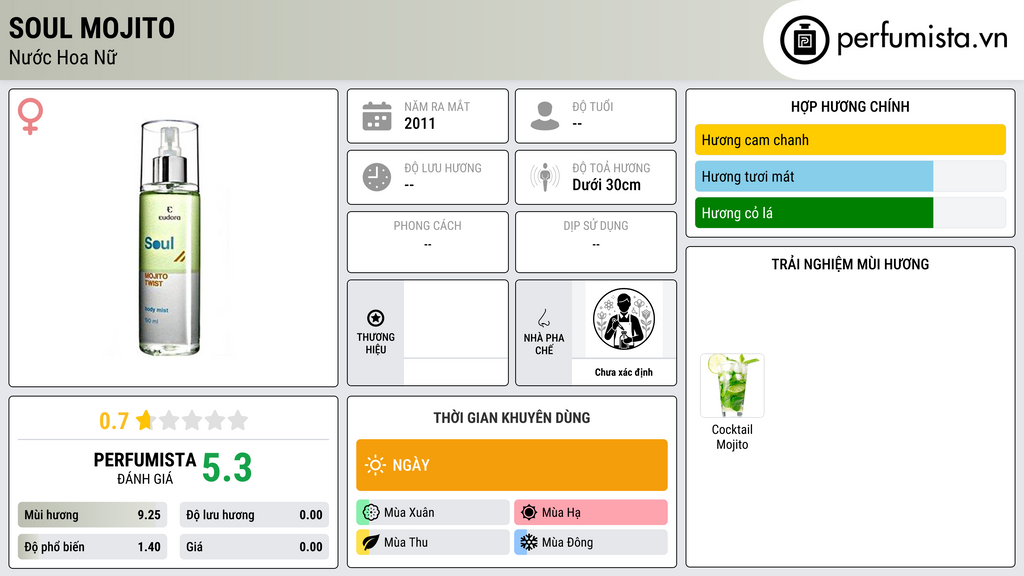Click the sillage icon beside Độ toả hương
This screenshot has width=1024, height=576.
545,177
